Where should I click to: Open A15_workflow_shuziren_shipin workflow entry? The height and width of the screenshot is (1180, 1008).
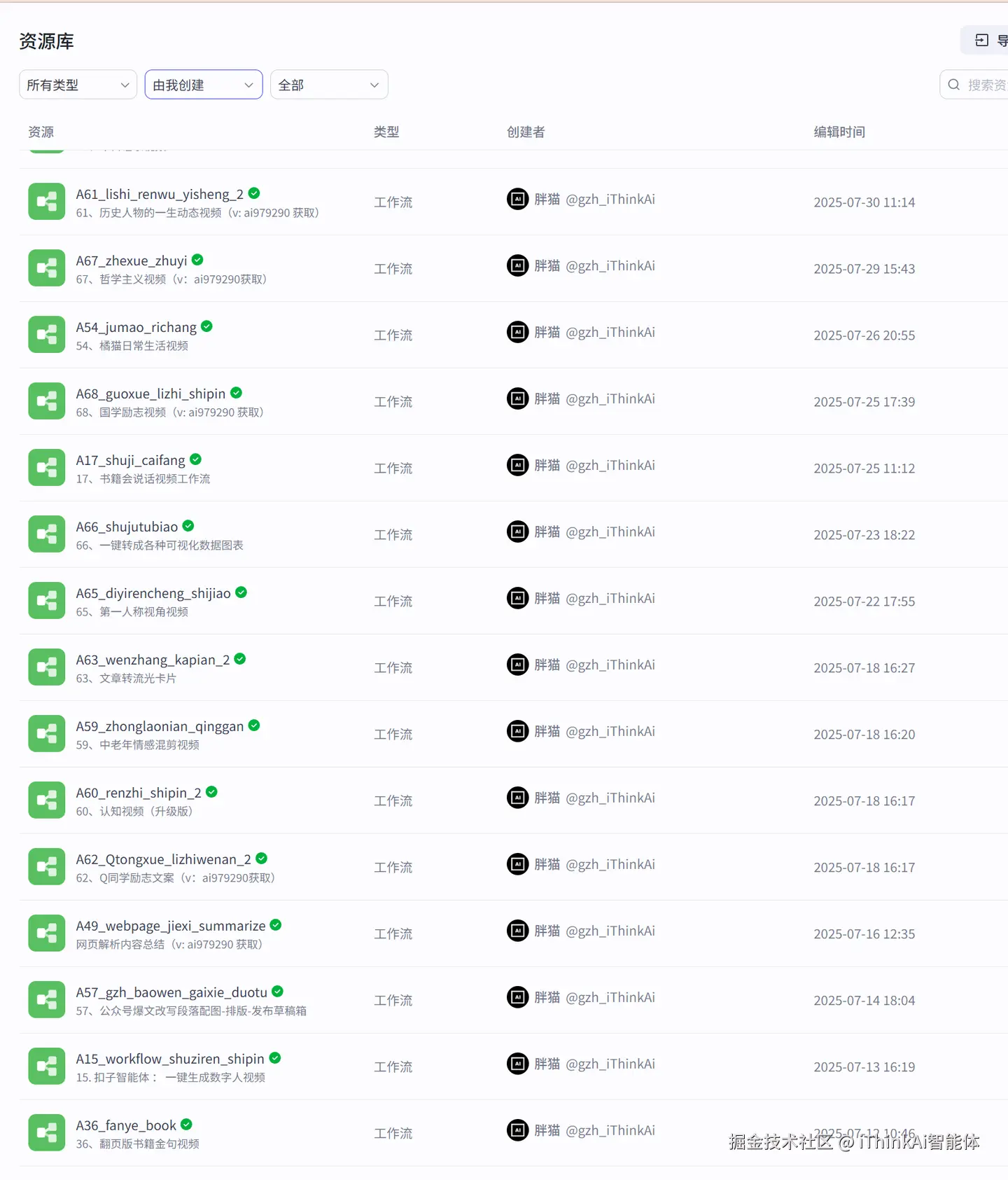pyautogui.click(x=170, y=1059)
